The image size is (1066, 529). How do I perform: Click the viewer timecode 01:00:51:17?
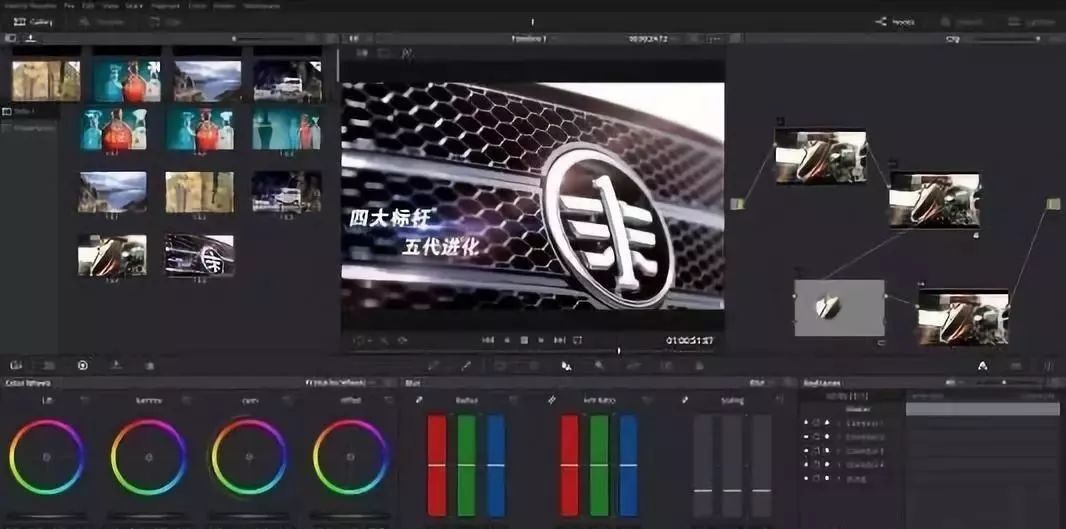pyautogui.click(x=689, y=340)
